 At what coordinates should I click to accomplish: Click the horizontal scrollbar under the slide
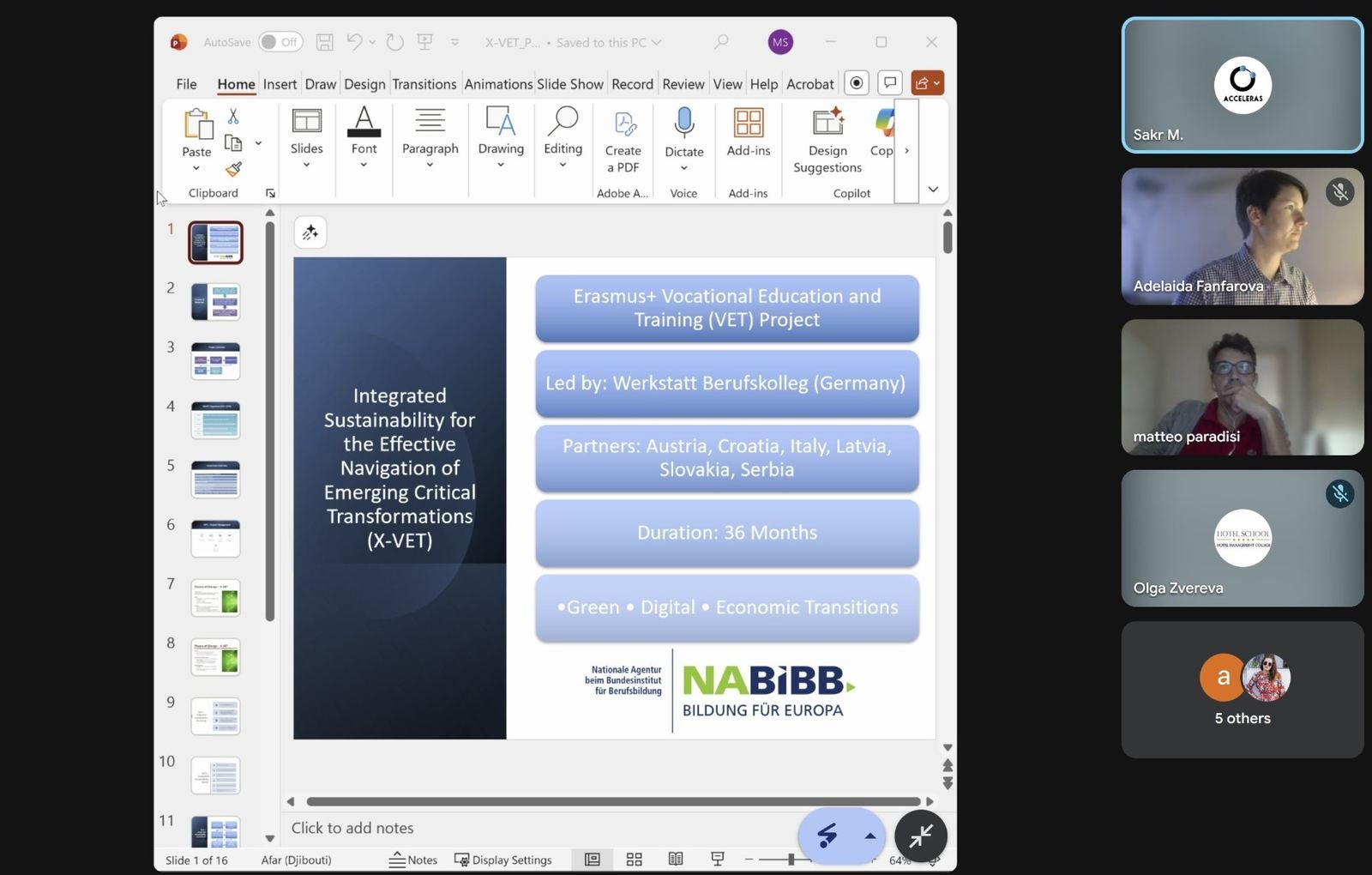[613, 801]
